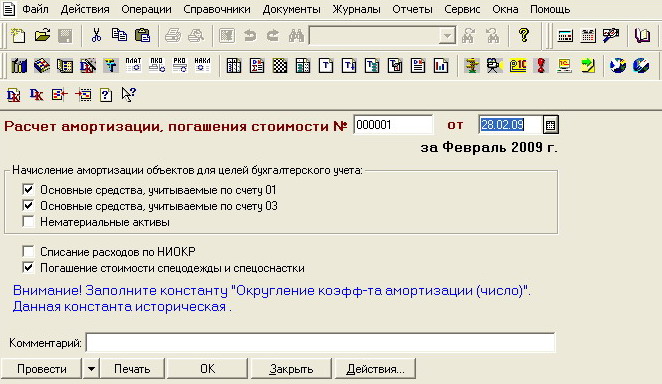The width and height of the screenshot is (662, 384).
Task: Click the search binoculars icon
Action: coord(296,36)
